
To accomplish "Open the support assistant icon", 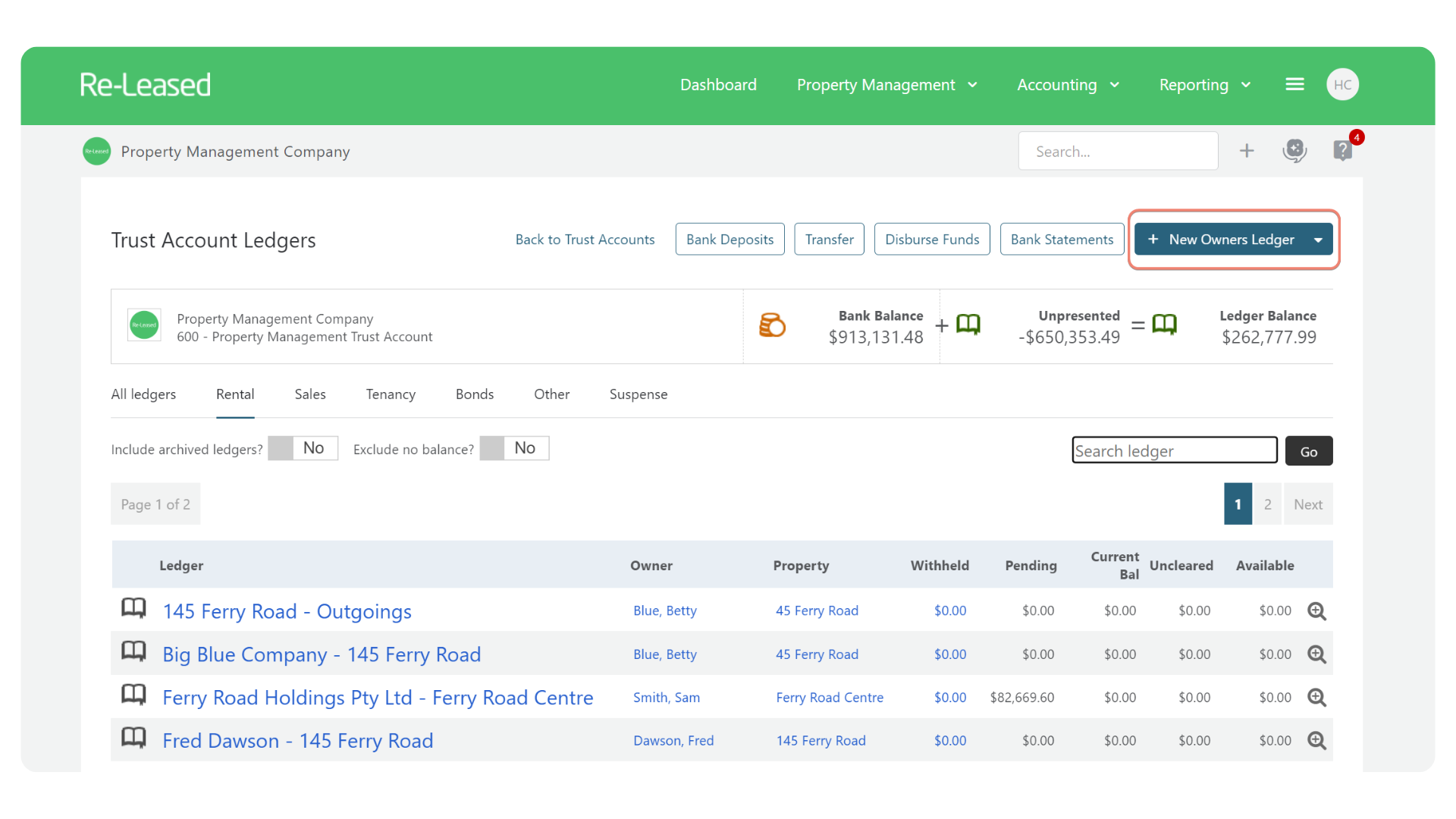I will tap(1294, 151).
